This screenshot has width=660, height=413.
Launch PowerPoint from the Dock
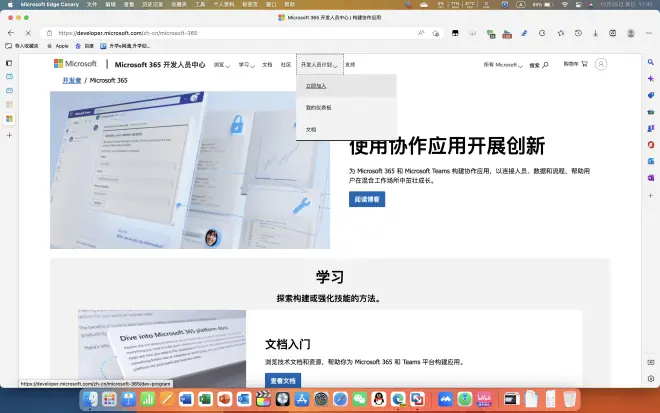tap(224, 399)
